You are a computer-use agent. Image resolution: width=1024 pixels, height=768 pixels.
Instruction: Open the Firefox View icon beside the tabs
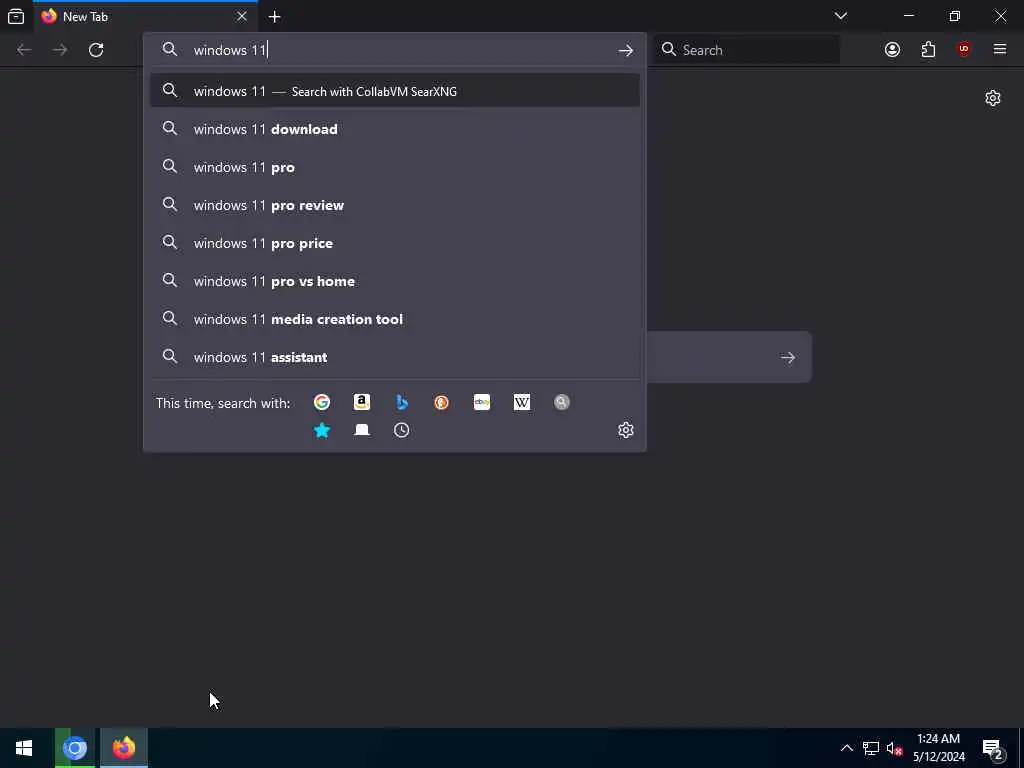coord(16,16)
